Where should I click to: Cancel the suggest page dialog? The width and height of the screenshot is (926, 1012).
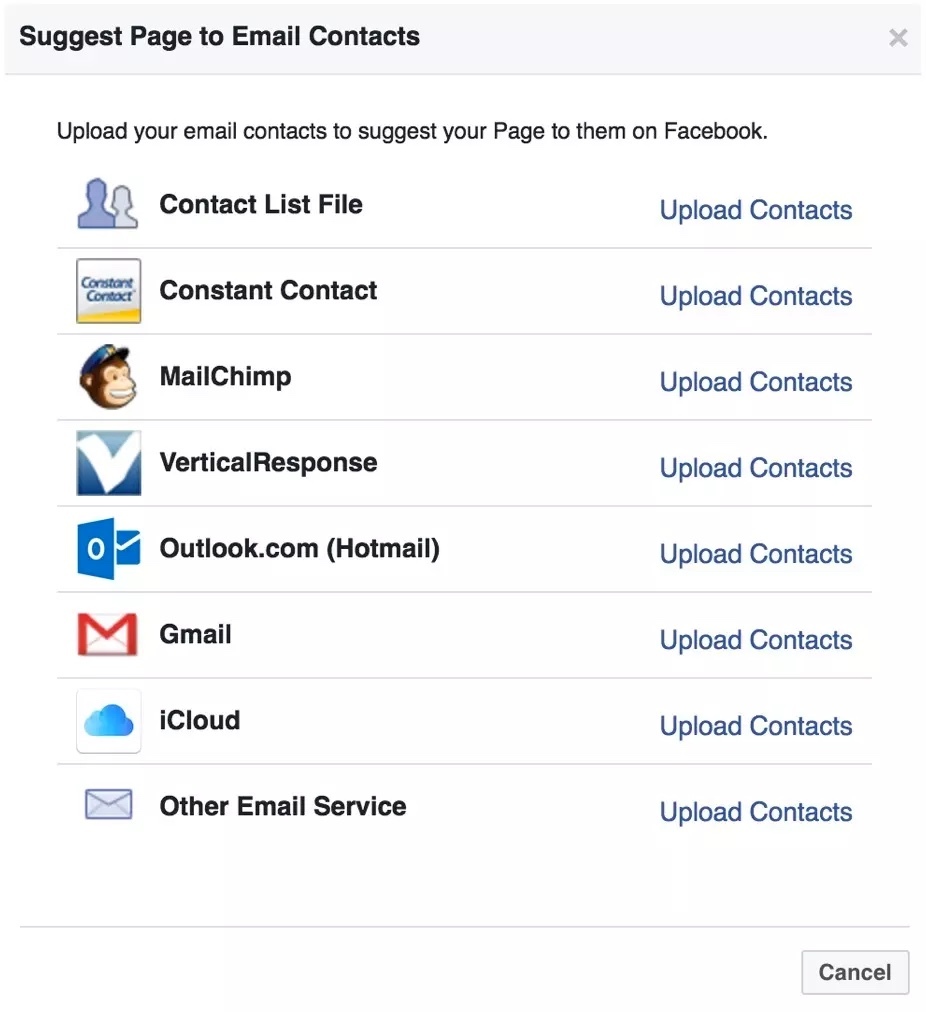click(x=855, y=972)
